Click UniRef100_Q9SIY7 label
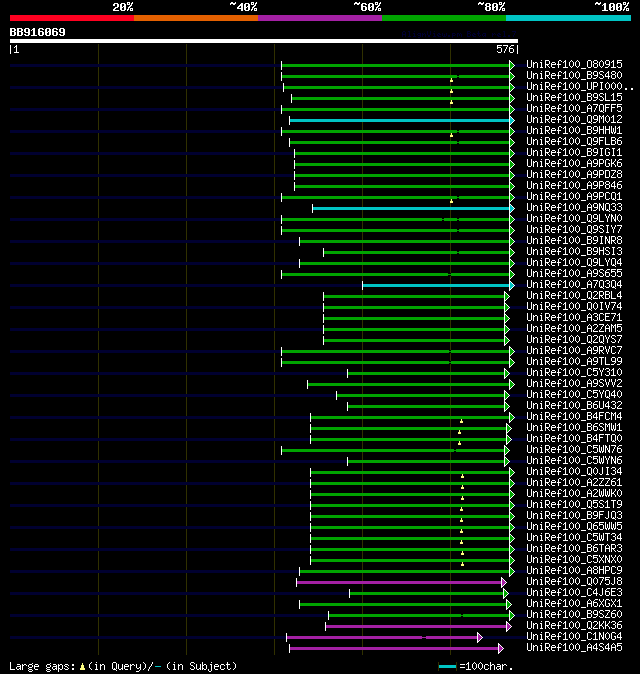Image resolution: width=640 pixels, height=674 pixels. (574, 230)
